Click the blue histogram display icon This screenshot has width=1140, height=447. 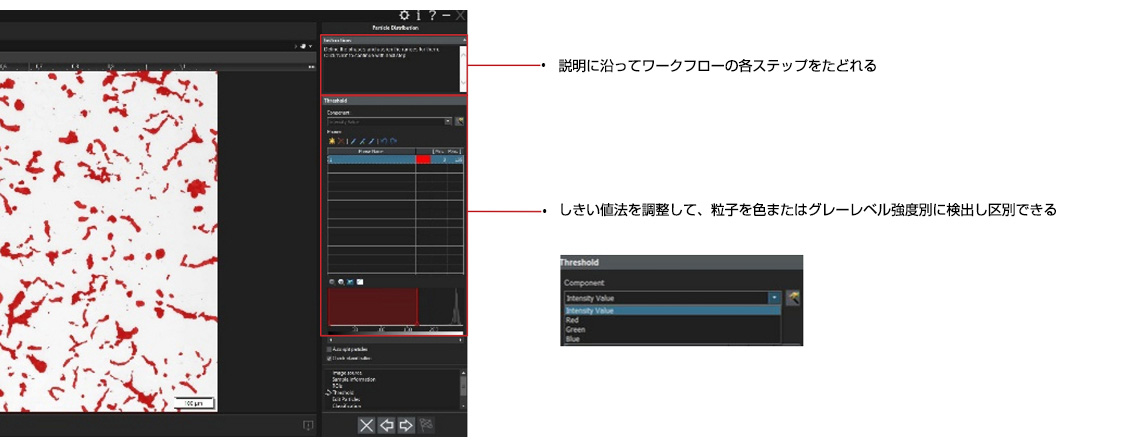pos(350,281)
